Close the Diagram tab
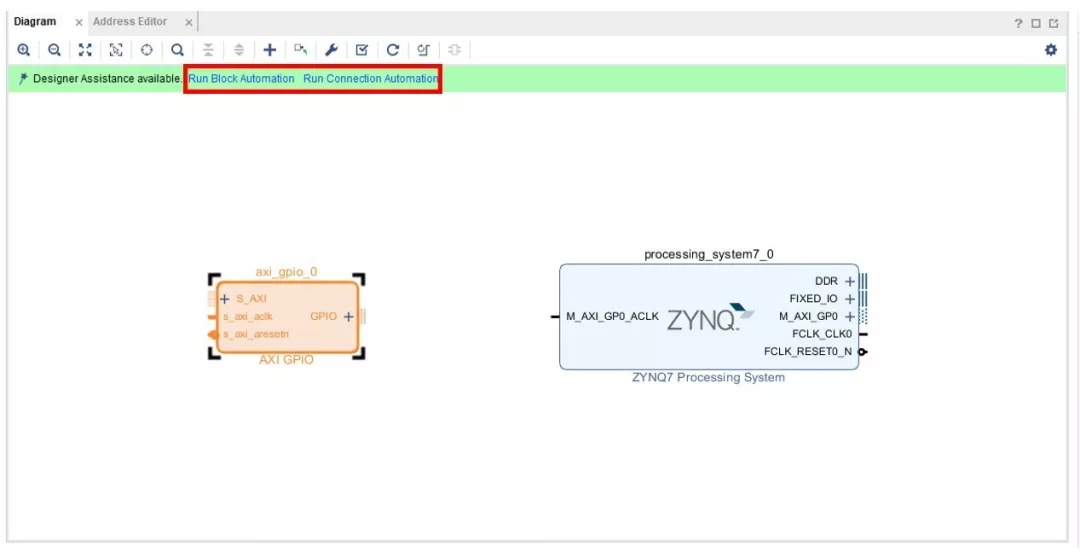The image size is (1080, 552). coord(79,23)
